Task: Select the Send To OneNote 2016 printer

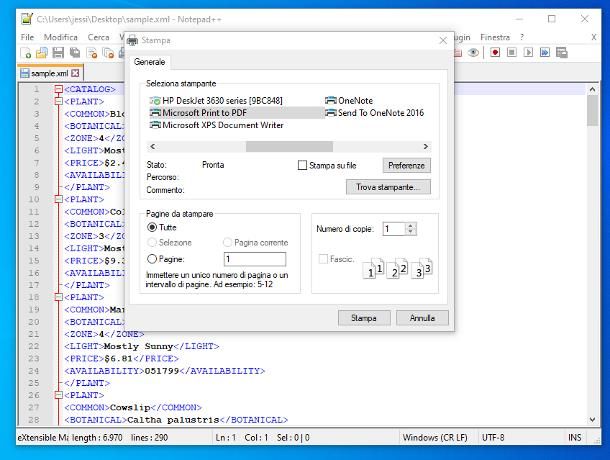Action: [375, 113]
